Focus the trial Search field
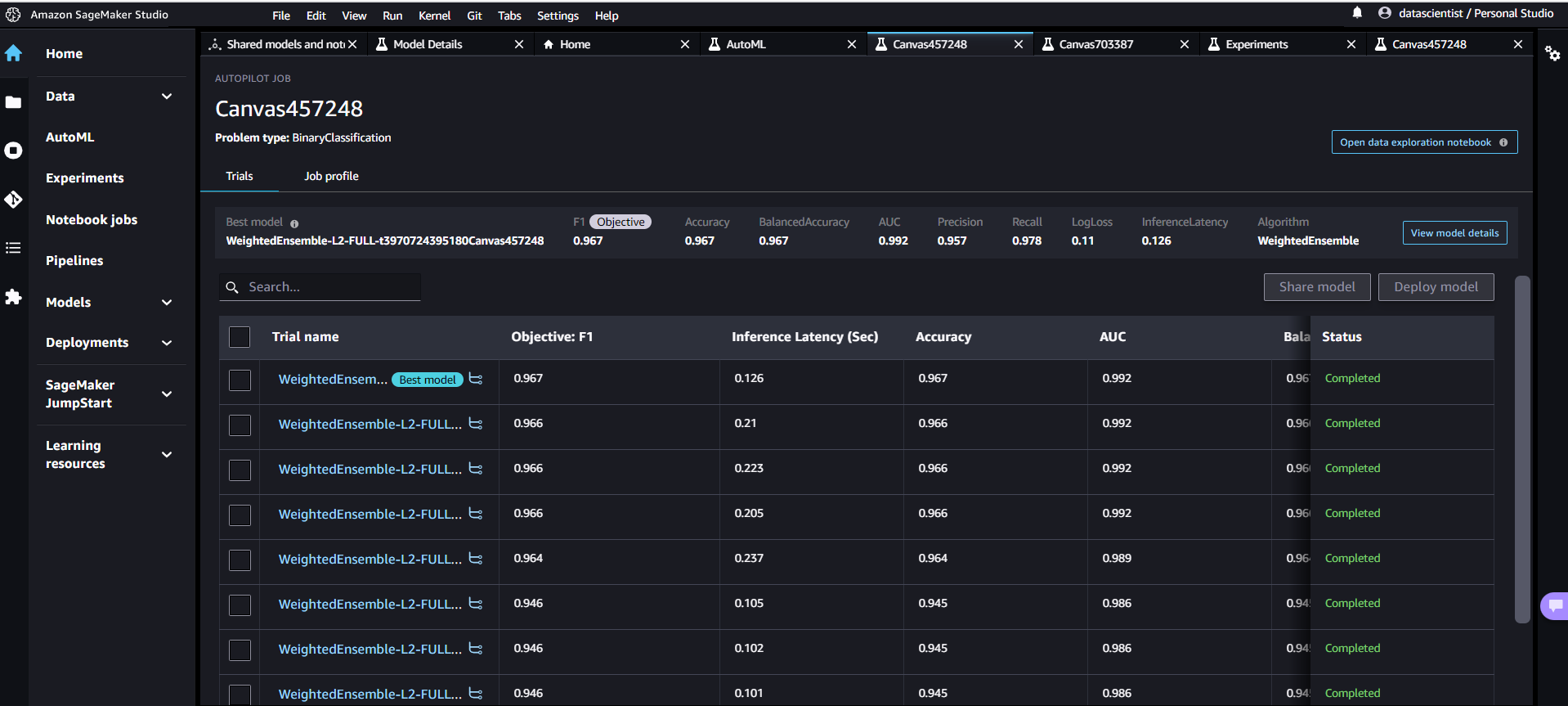 click(320, 287)
